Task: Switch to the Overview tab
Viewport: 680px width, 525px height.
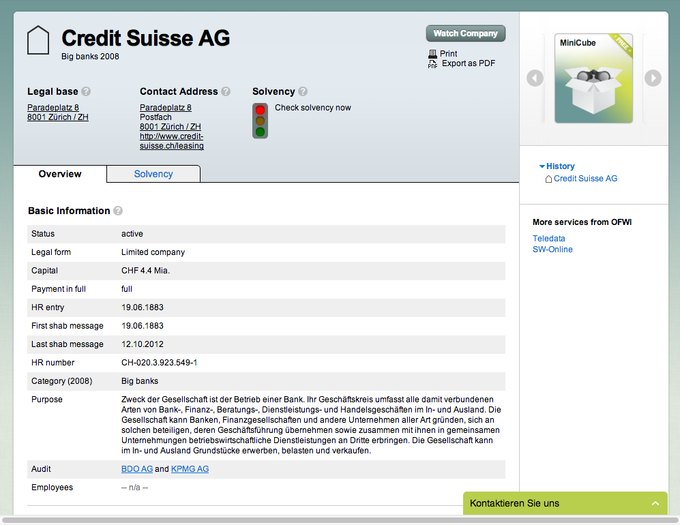Action: click(60, 174)
